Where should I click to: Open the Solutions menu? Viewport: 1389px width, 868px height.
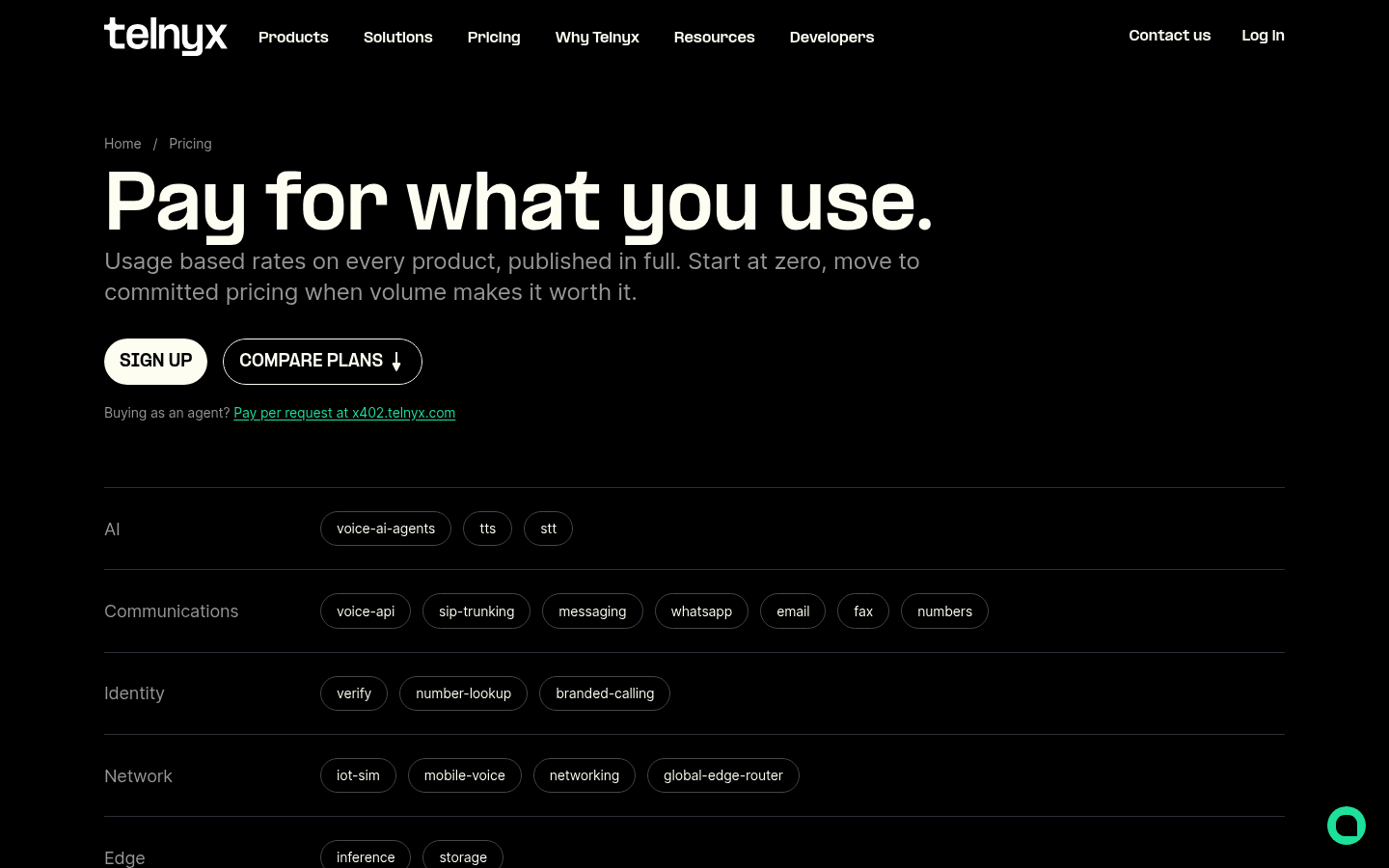398,37
